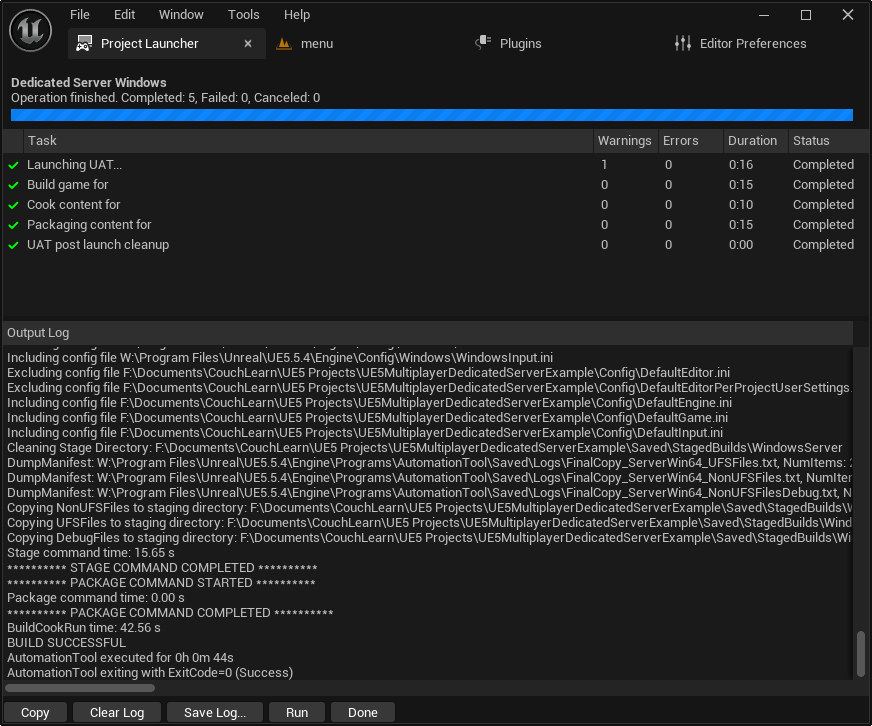Click the STAGE COMMAND COMPLETED log line
This screenshot has width=872, height=726.
[x=162, y=567]
